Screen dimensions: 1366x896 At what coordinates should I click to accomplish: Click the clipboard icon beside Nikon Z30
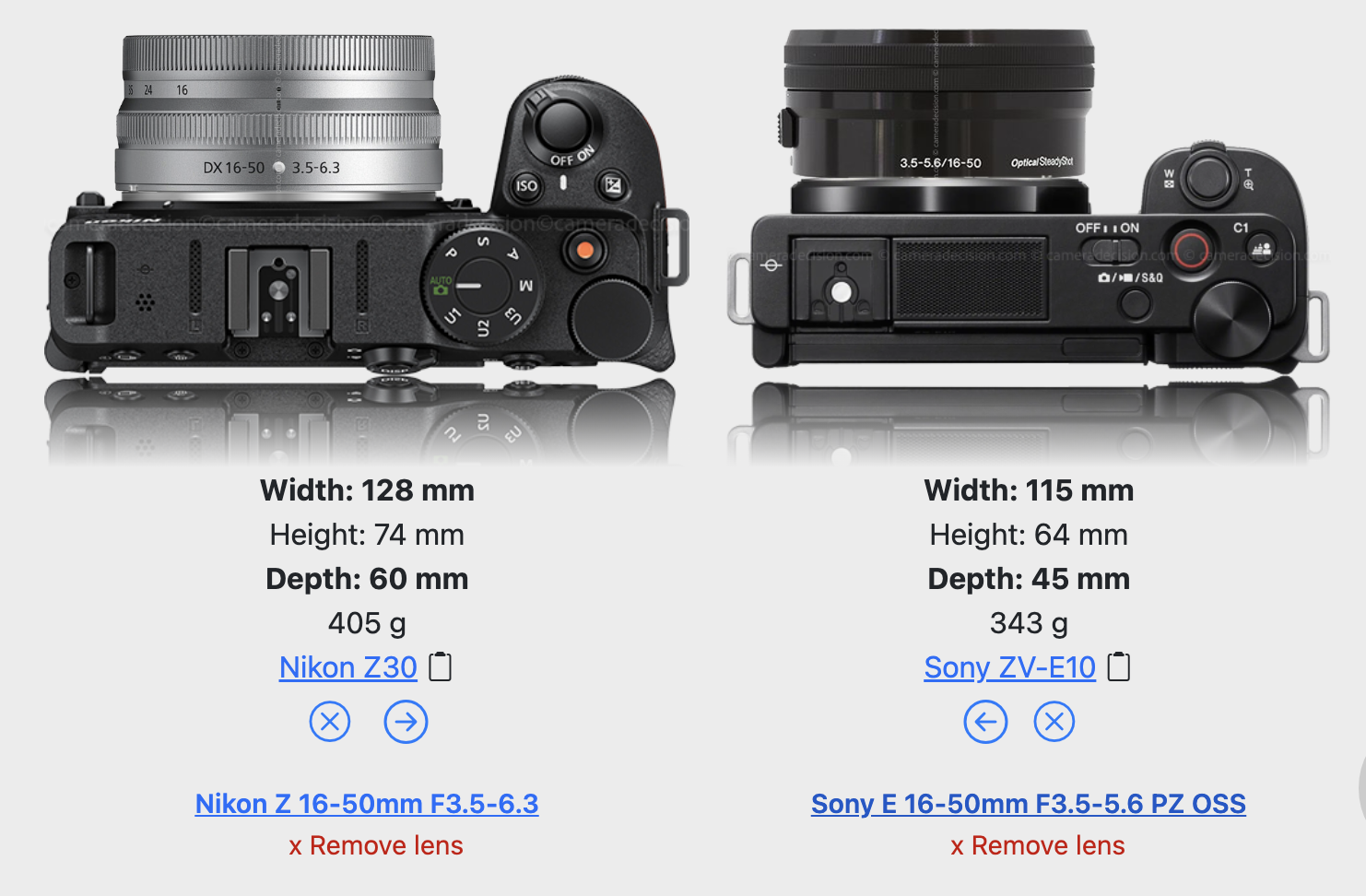(441, 666)
